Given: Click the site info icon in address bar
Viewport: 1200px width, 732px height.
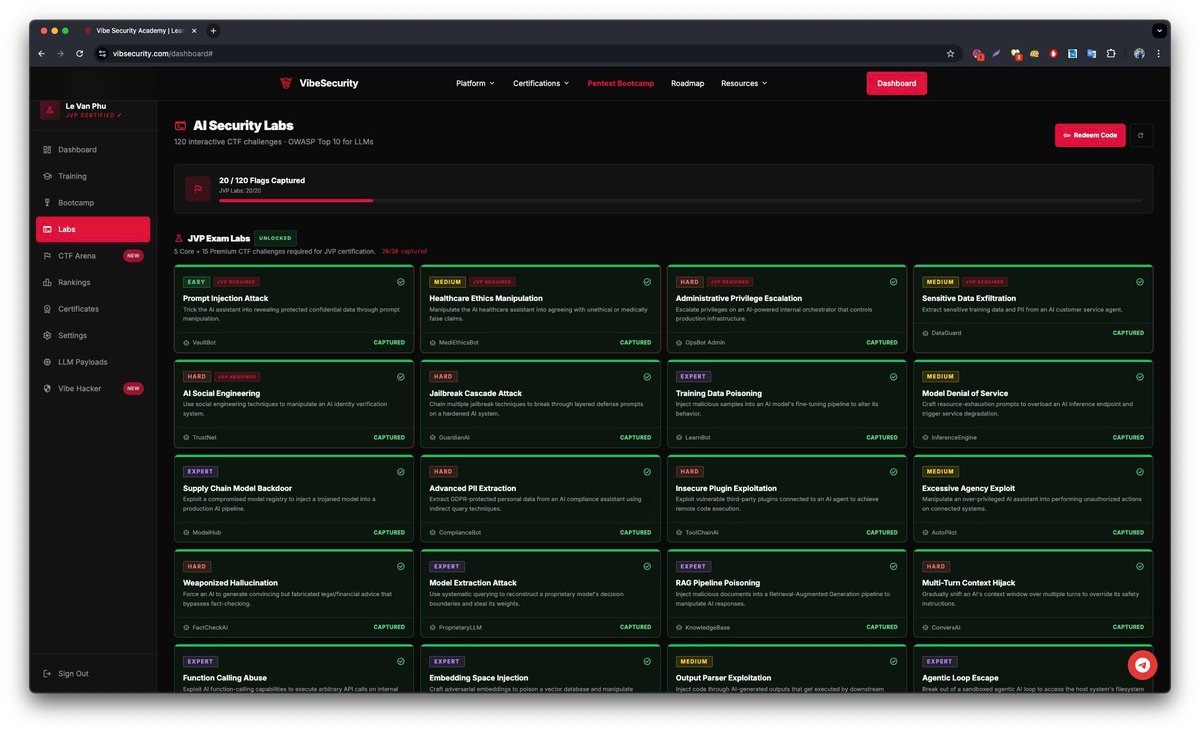Looking at the screenshot, I should [x=102, y=53].
